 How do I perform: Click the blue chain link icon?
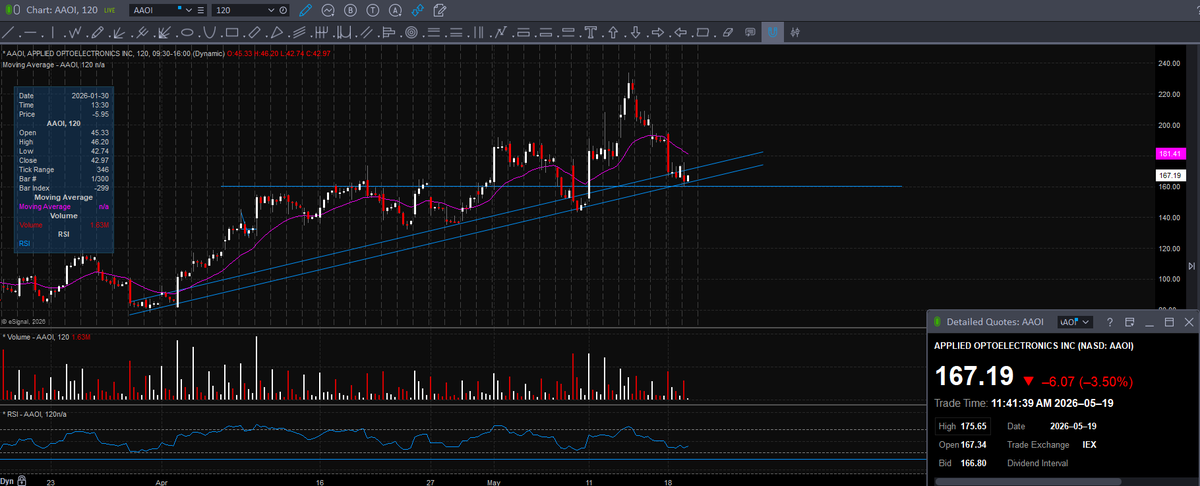click(417, 10)
